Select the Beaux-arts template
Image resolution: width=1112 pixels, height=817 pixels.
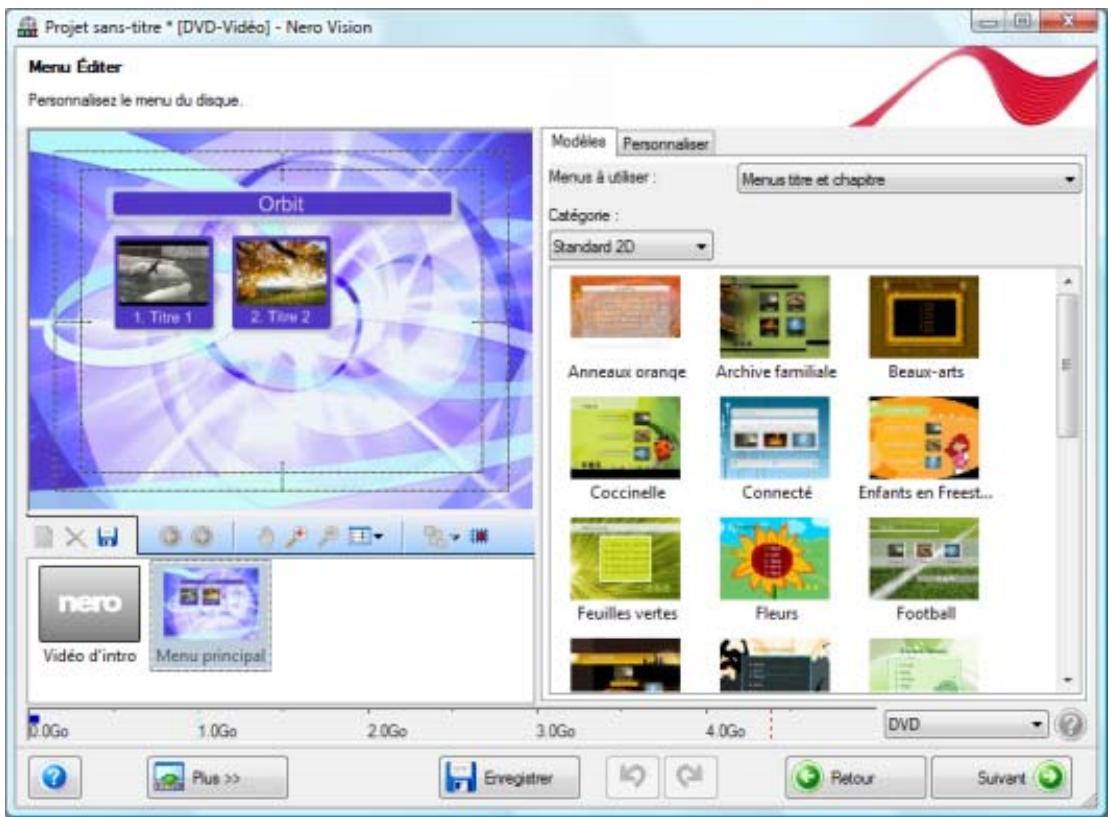coord(925,328)
